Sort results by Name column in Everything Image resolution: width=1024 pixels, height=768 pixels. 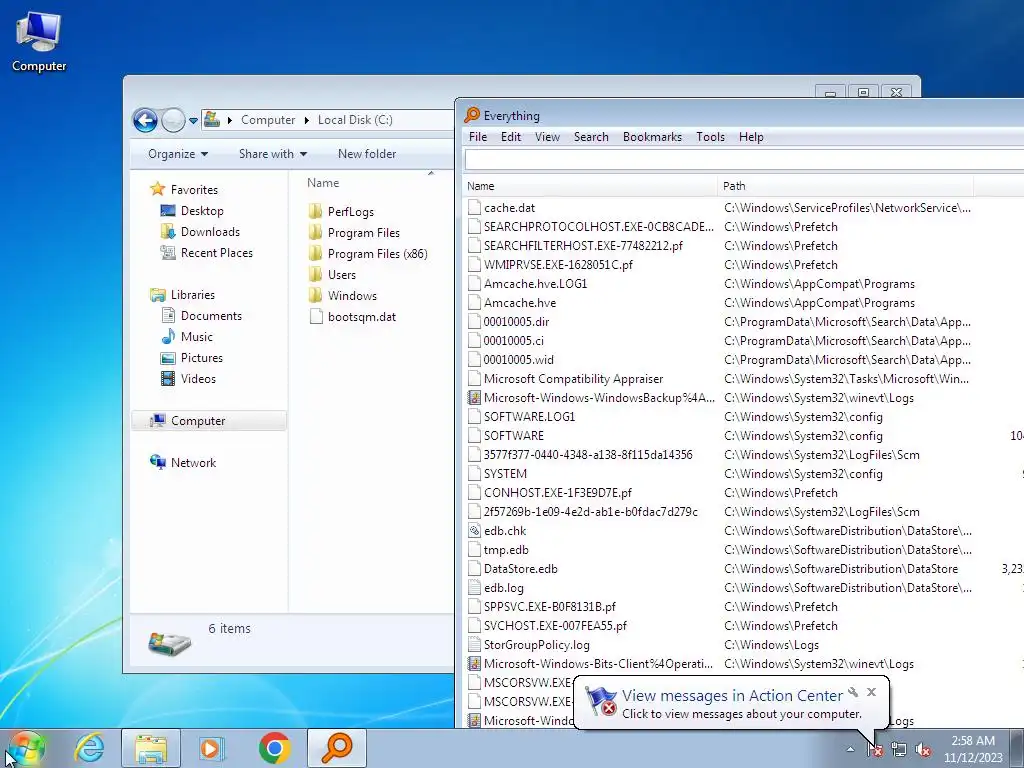(x=590, y=186)
